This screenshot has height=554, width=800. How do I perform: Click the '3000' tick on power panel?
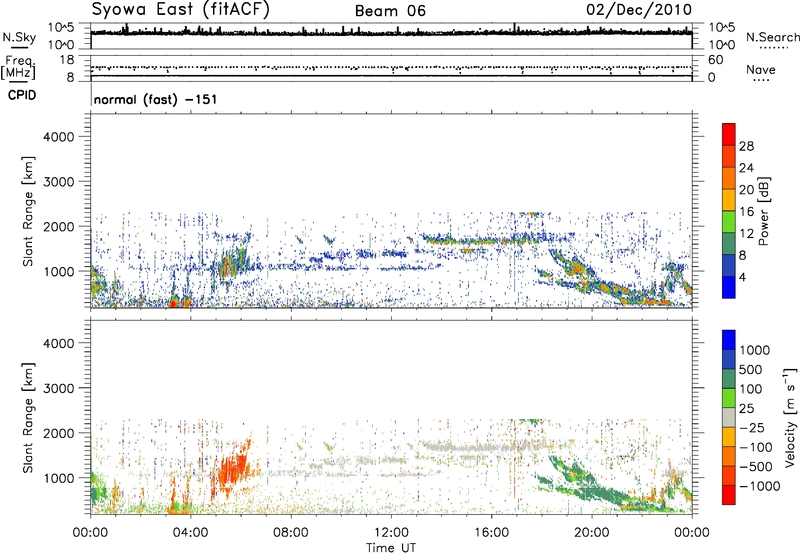[58, 182]
